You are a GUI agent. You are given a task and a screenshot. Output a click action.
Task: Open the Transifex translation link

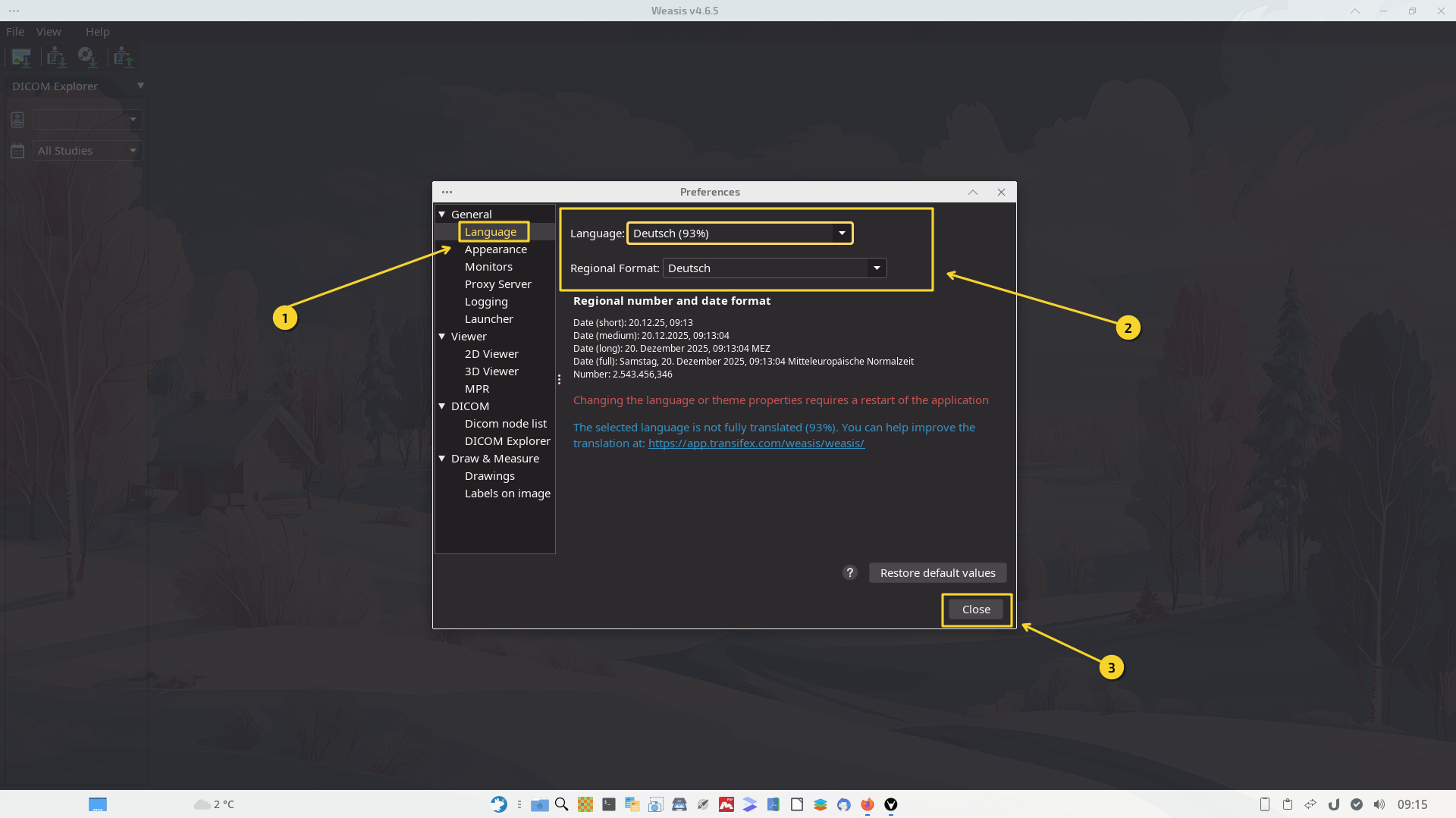point(755,443)
